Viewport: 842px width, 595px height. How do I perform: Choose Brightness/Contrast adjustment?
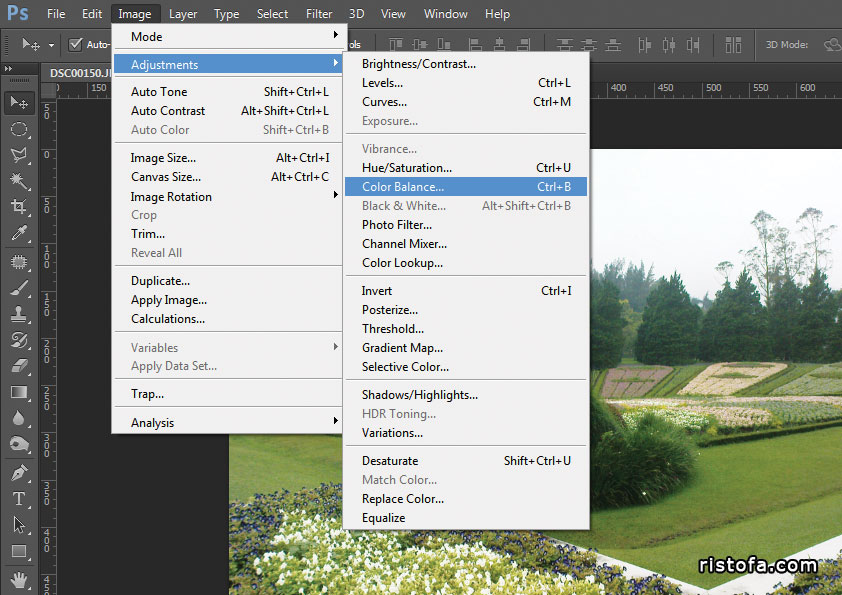[x=466, y=64]
